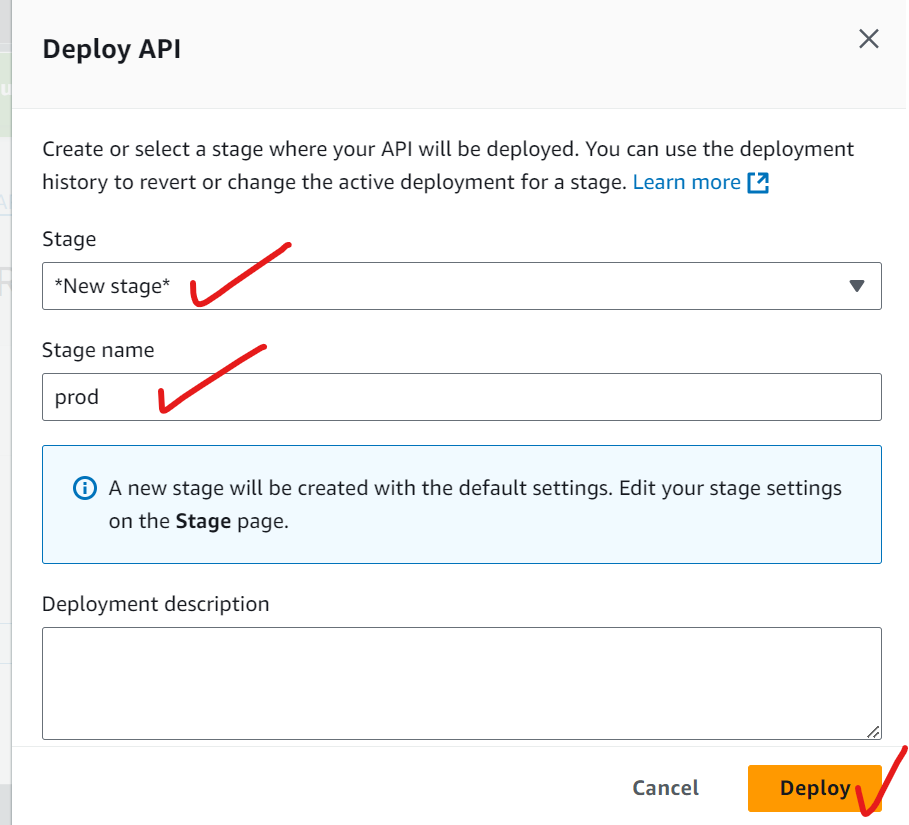This screenshot has height=825, width=909.
Task: Click the intro paragraph about deployment history
Action: pyautogui.click(x=400, y=150)
